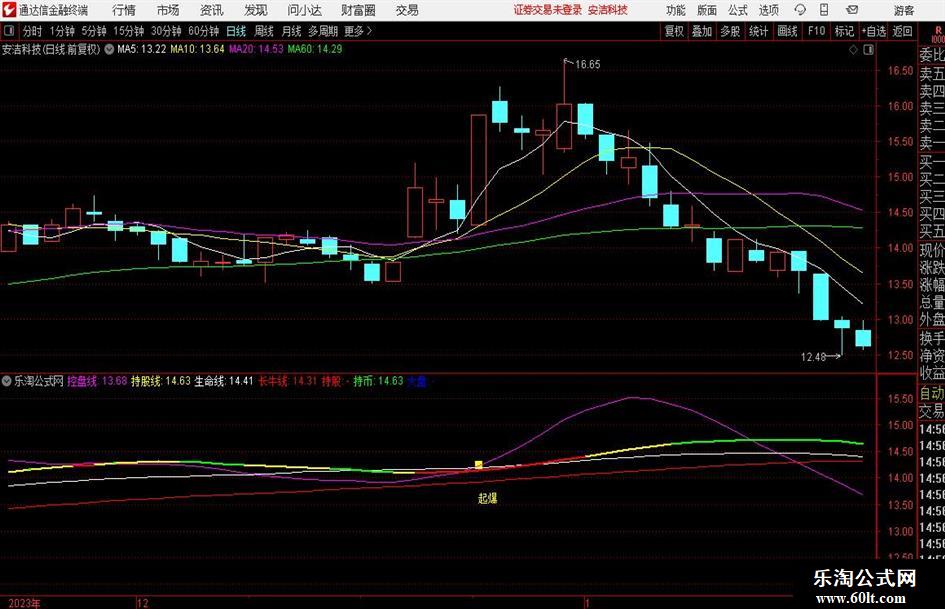Image resolution: width=945 pixels, height=609 pixels.
Task: Click the 通达信 red logo icon
Action: click(9, 10)
